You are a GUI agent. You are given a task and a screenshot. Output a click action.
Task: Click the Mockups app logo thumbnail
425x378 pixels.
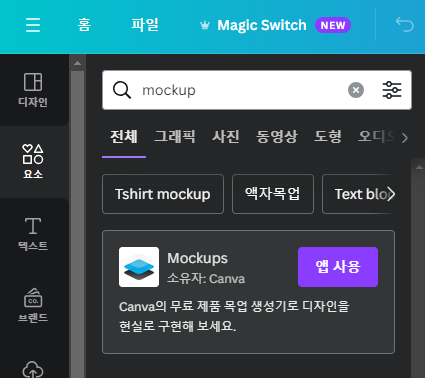(x=139, y=267)
